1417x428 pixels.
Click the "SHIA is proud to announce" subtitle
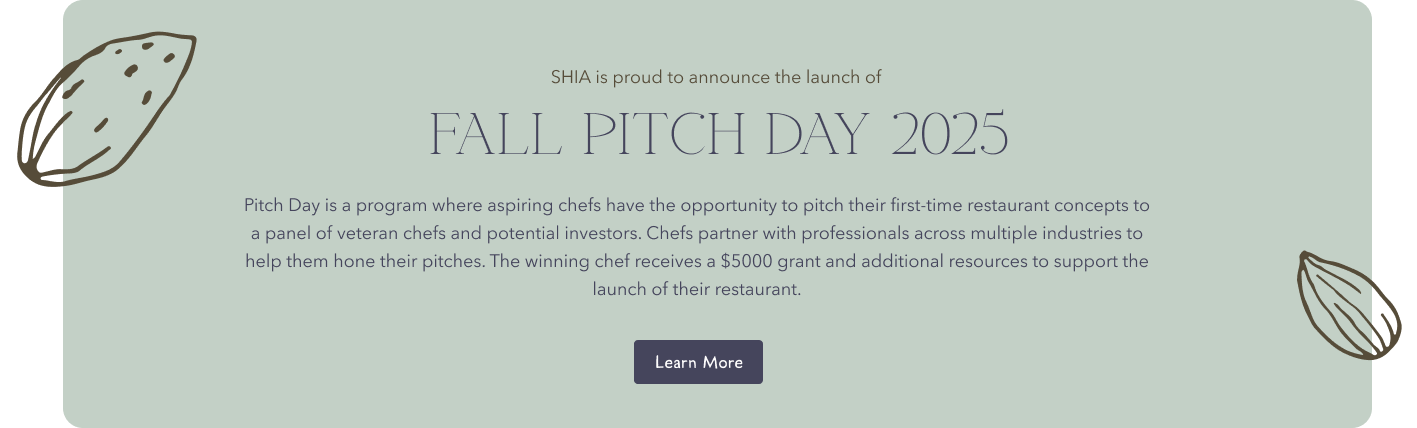[x=715, y=77]
